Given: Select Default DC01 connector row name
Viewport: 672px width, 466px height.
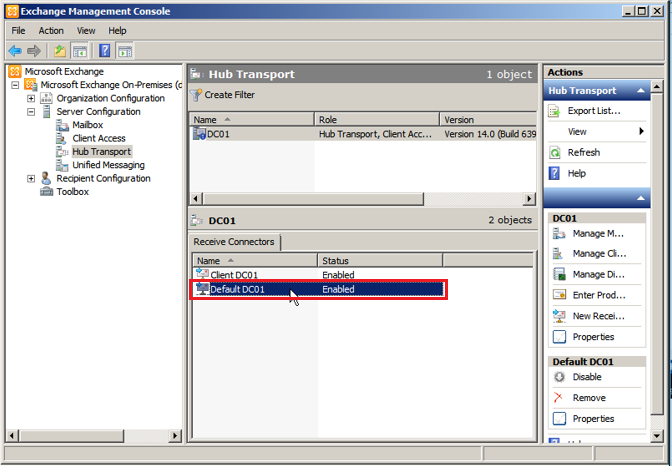Looking at the screenshot, I should [x=237, y=289].
